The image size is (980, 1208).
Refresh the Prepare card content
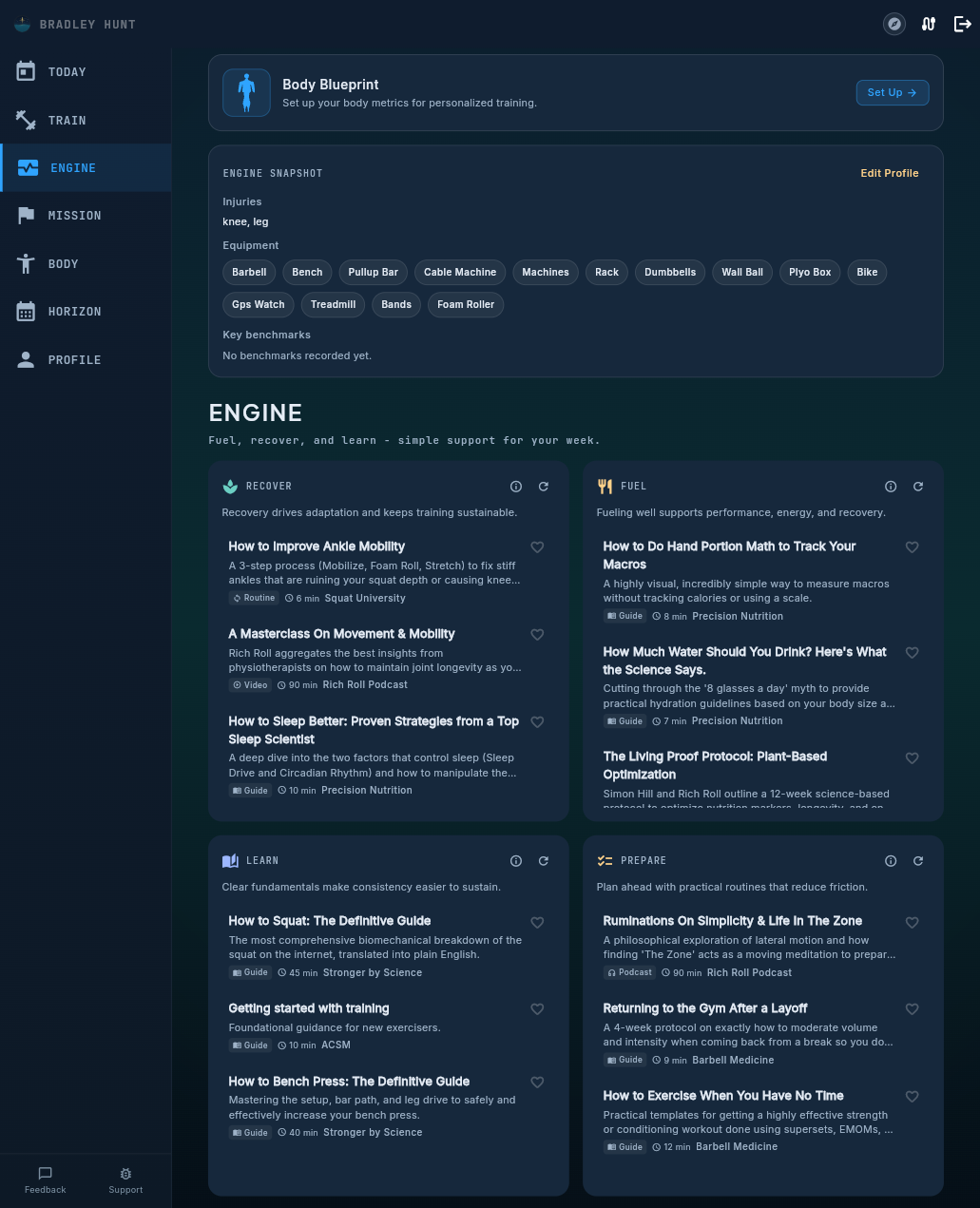pos(918,861)
